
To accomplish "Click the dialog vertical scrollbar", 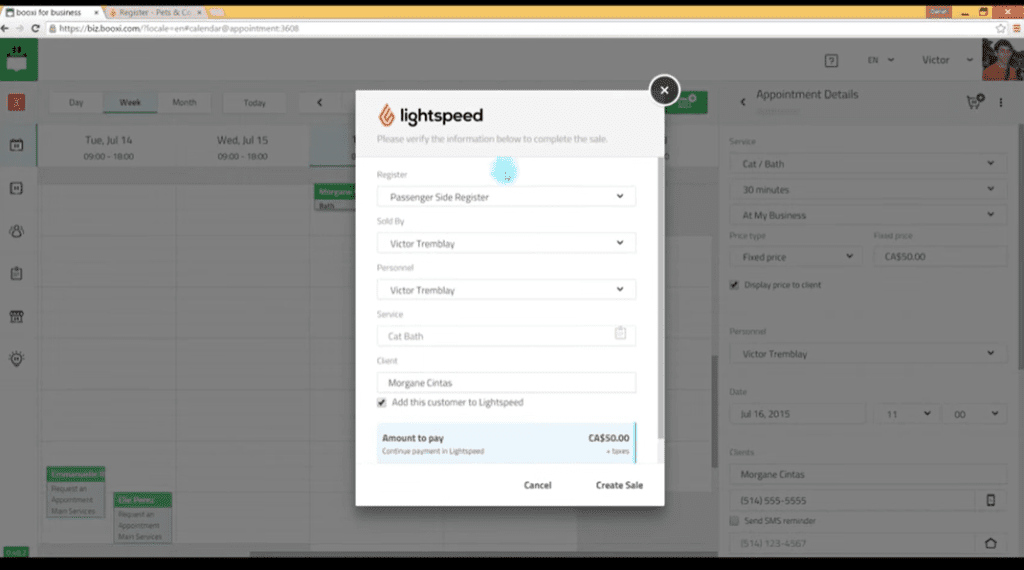I will pos(661,297).
